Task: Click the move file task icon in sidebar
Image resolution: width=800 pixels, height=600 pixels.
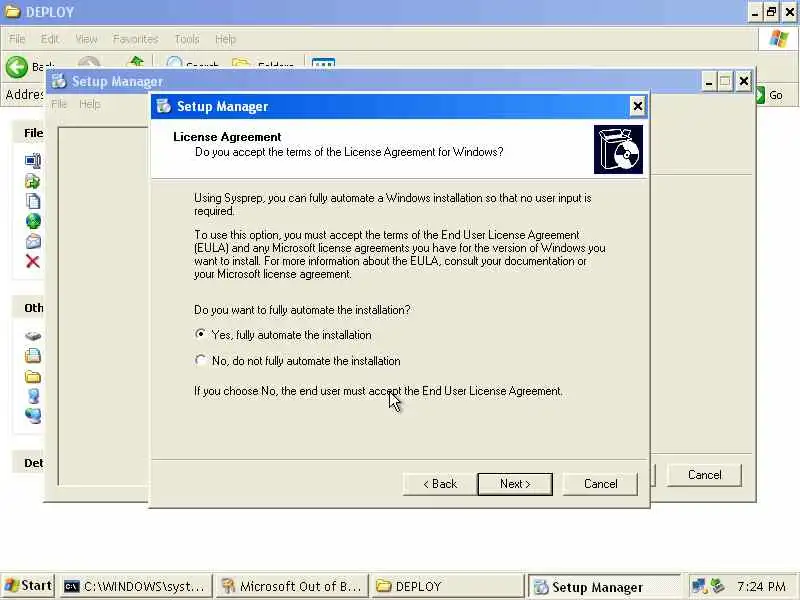Action: coord(33,181)
